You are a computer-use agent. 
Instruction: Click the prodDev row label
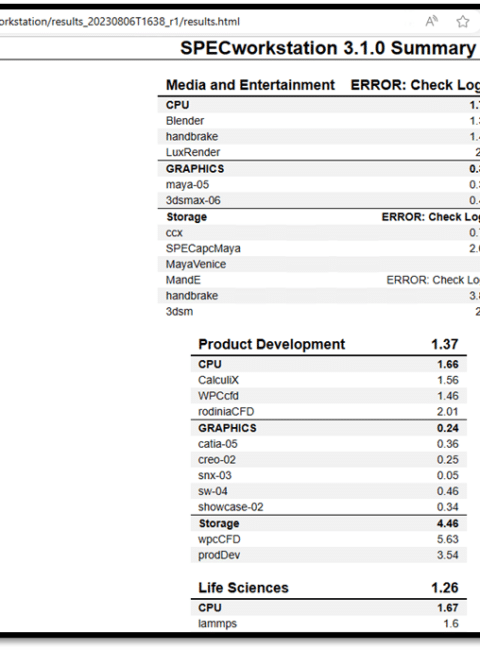coord(219,555)
